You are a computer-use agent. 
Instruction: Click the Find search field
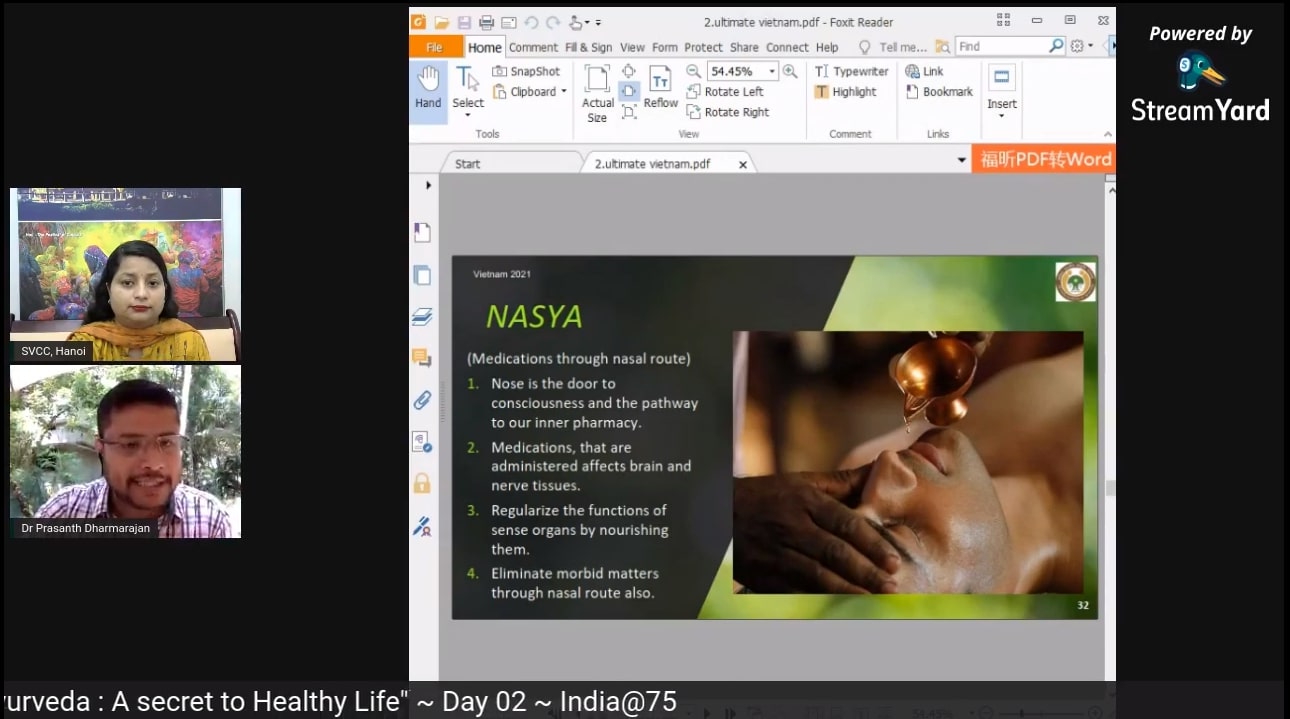[x=1000, y=46]
